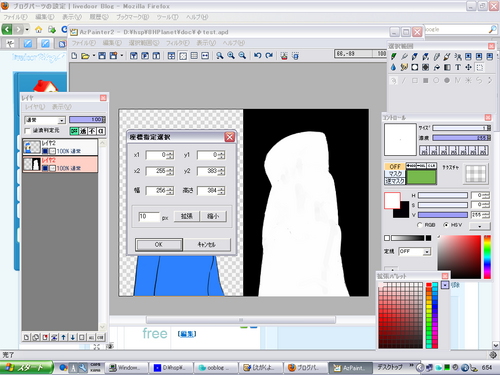Click the 編集 link on the blog page
Screen dimensions: 500x375
pyautogui.click(x=187, y=334)
